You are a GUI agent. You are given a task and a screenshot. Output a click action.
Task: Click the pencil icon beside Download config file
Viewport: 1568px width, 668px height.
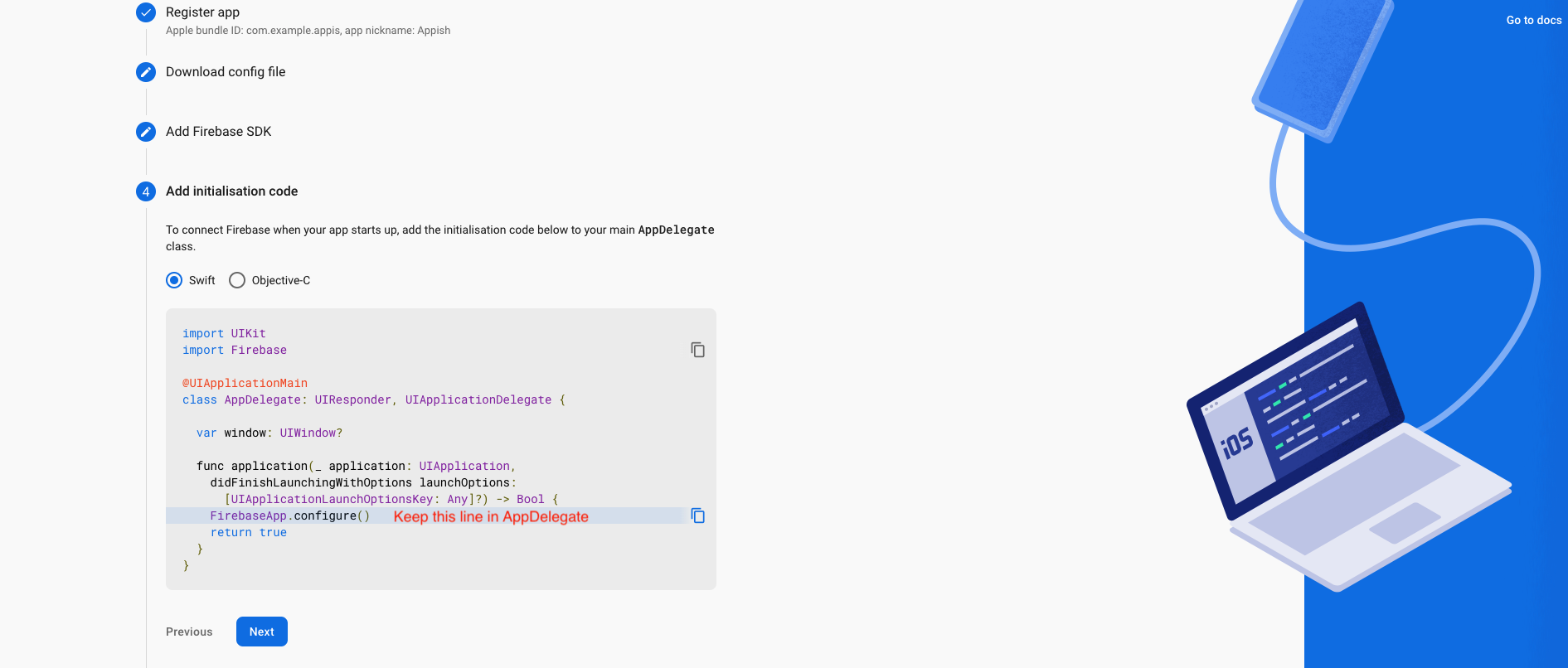146,72
